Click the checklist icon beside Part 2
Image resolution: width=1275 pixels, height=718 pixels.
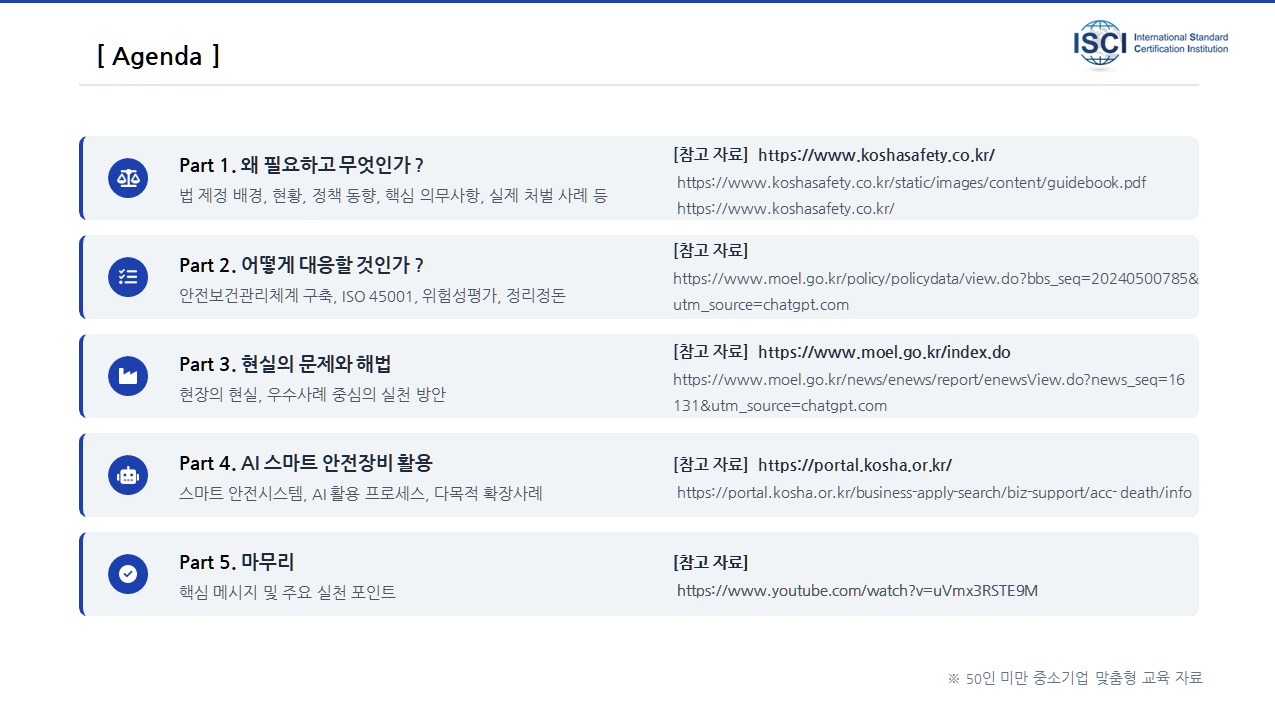128,277
